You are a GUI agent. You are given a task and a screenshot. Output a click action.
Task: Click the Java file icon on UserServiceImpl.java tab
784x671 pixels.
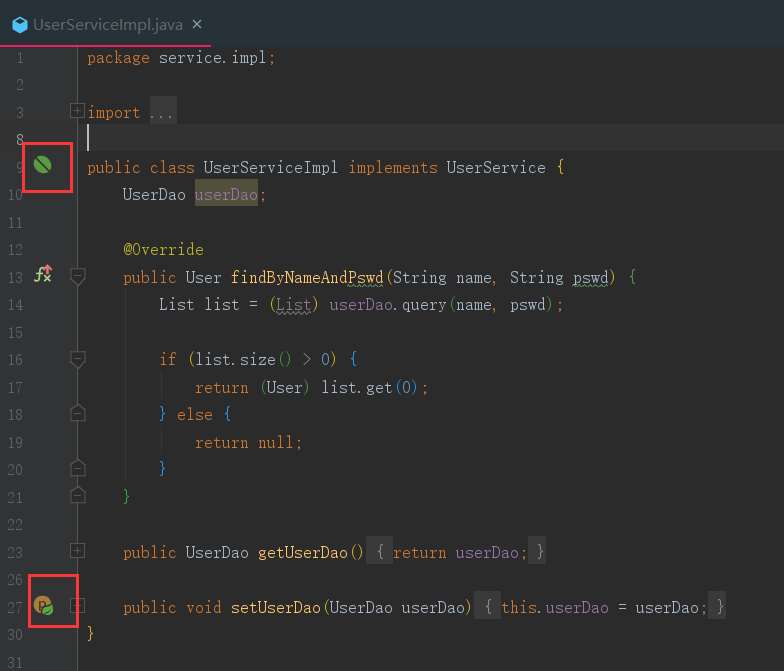20,24
